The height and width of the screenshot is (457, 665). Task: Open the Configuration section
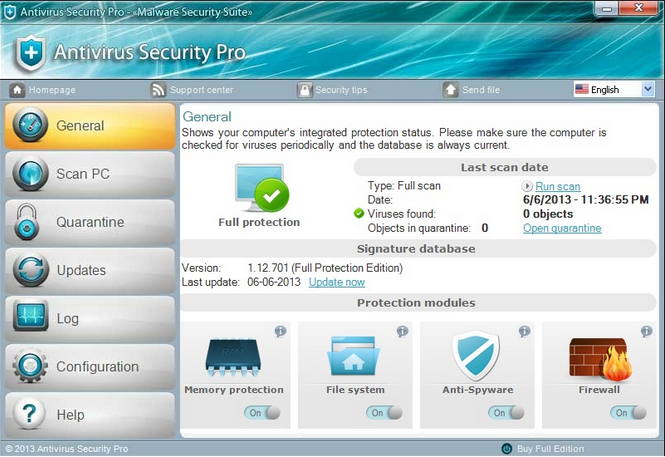[90, 367]
